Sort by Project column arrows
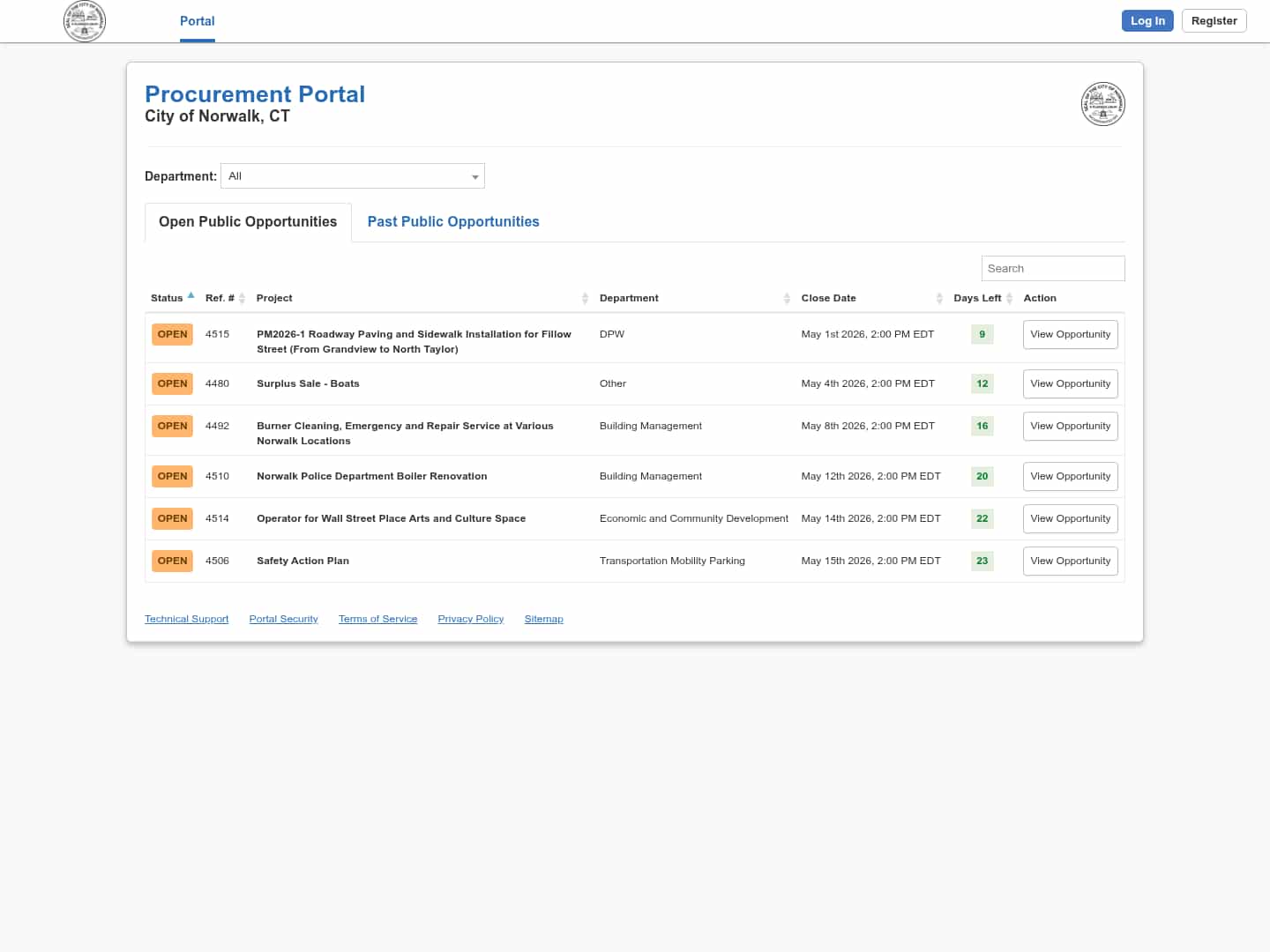Viewport: 1270px width, 952px height. click(585, 298)
